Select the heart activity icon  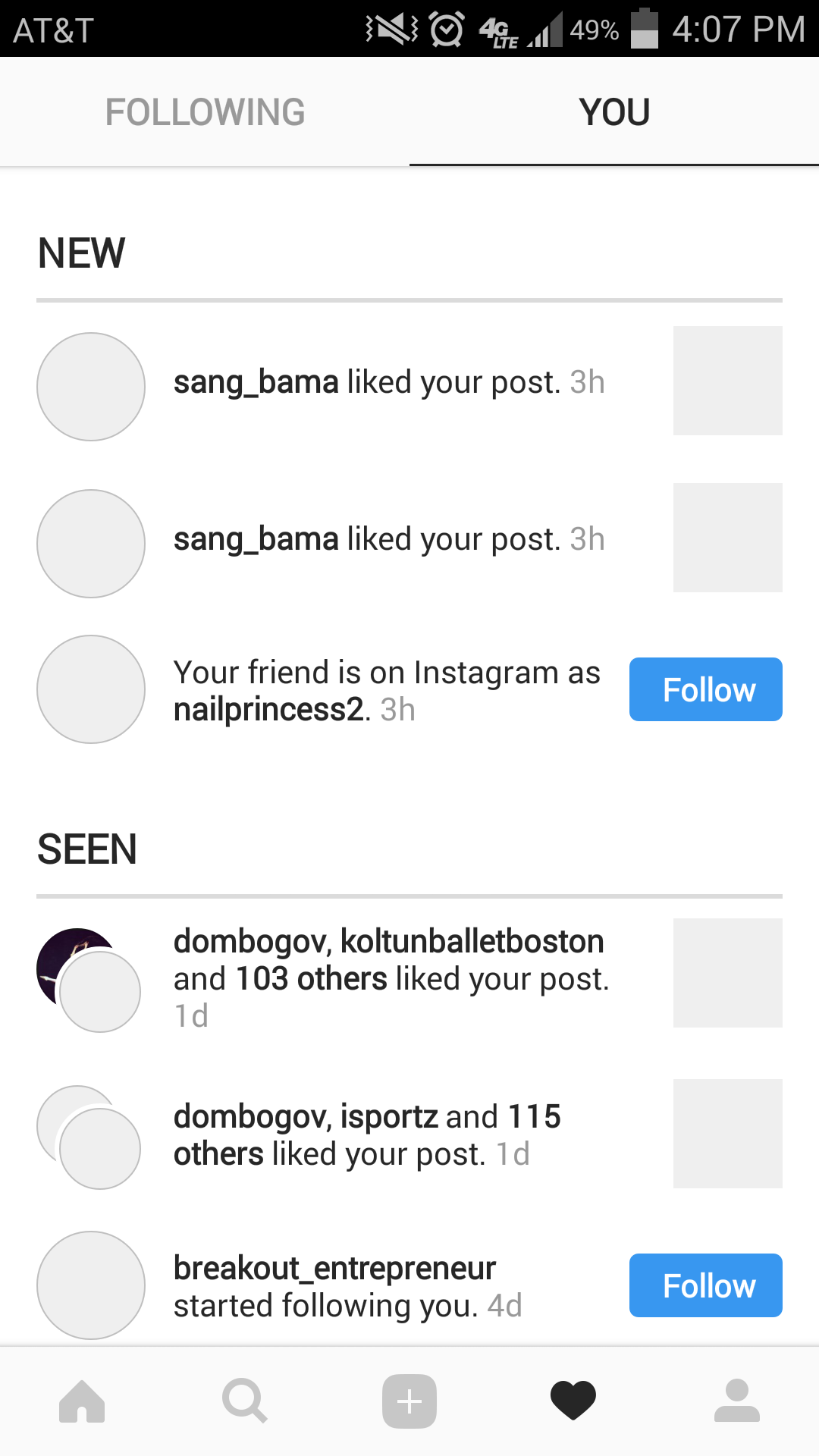pyautogui.click(x=573, y=1401)
